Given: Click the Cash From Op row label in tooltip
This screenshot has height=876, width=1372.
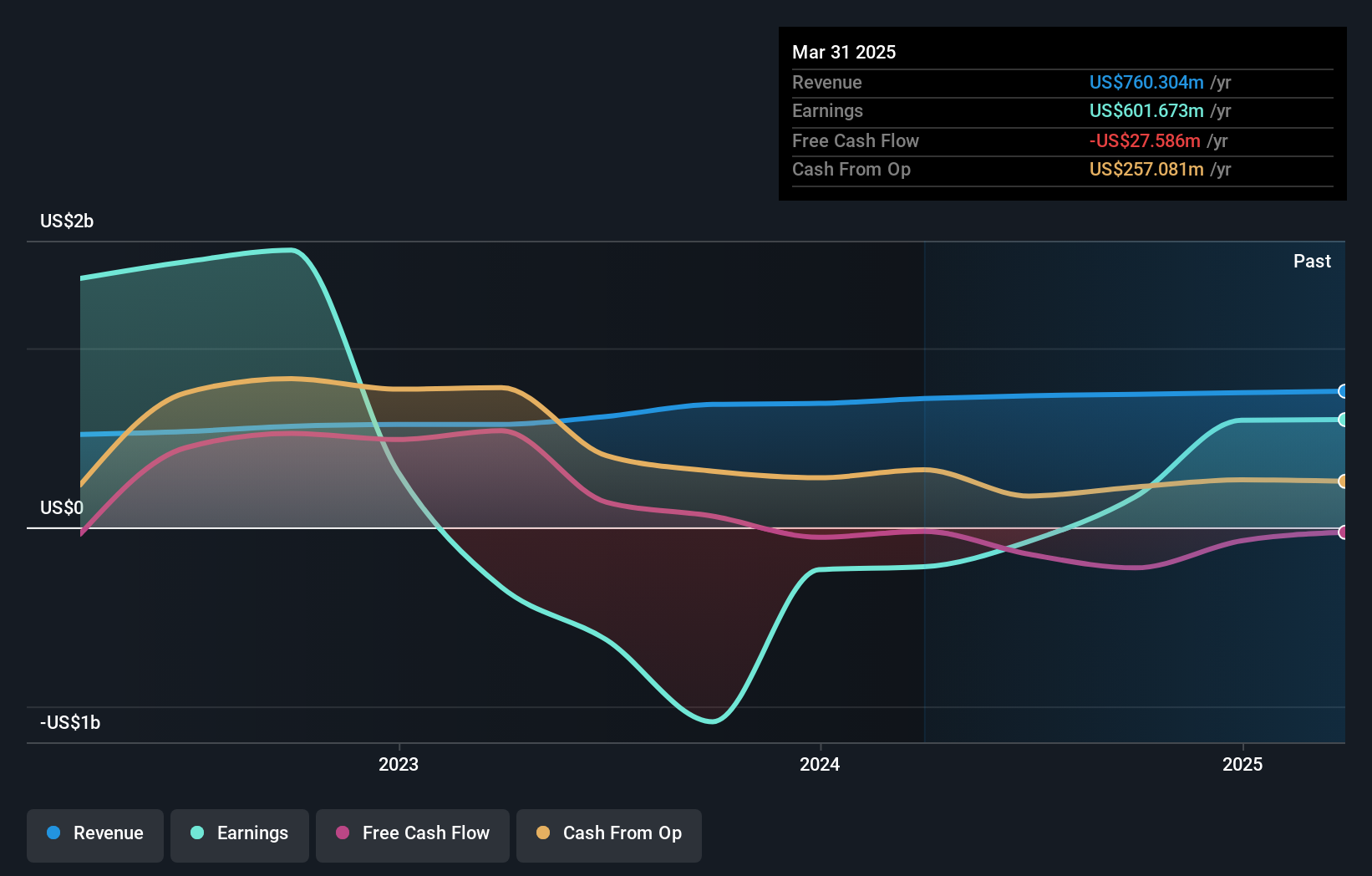Looking at the screenshot, I should 851,169.
